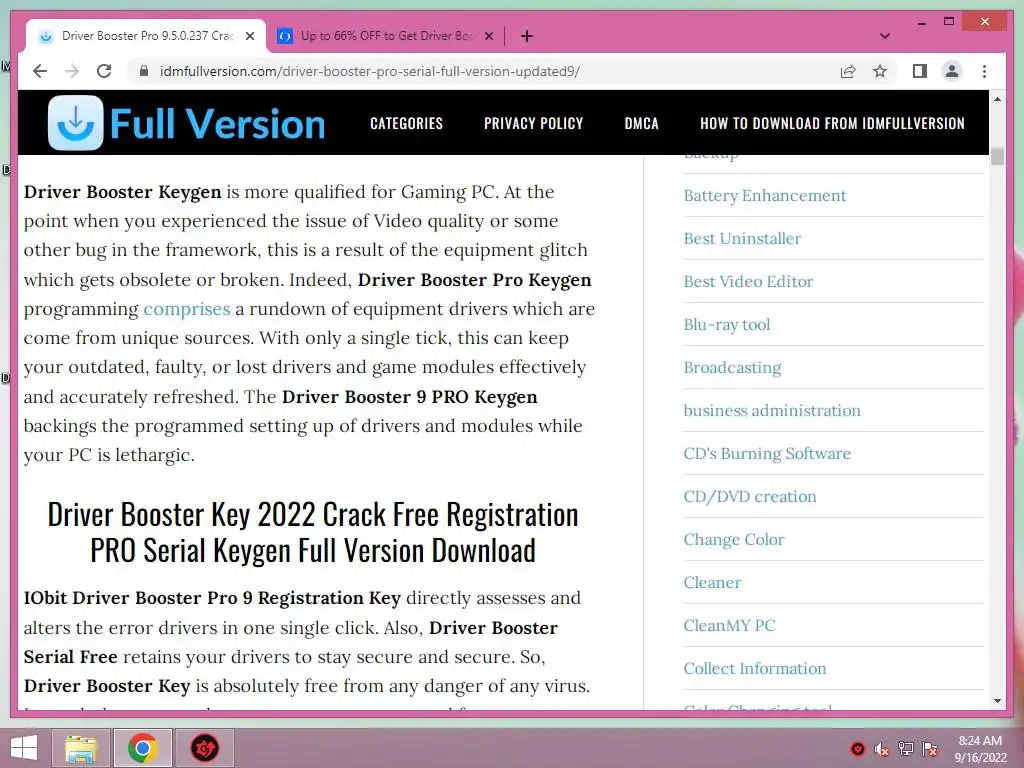Open the PRIVACY POLICY page
The width and height of the screenshot is (1024, 768).
click(x=534, y=123)
